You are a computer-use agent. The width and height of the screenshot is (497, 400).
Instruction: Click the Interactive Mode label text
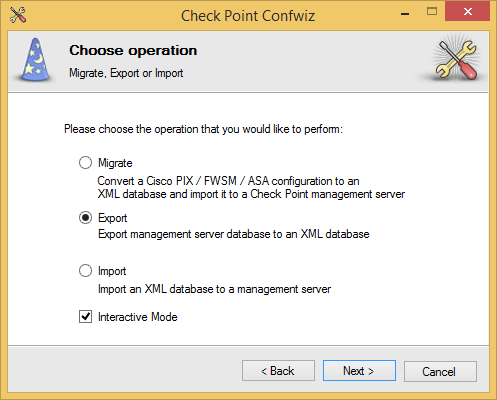(138, 317)
